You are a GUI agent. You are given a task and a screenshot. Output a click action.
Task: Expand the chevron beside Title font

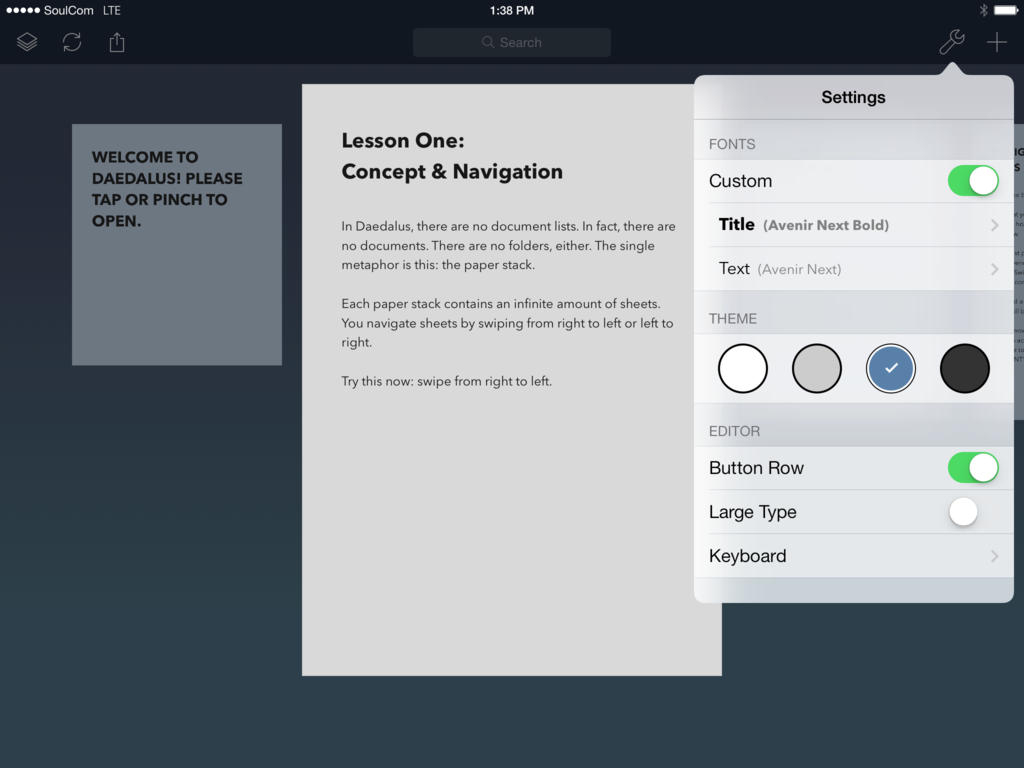[995, 225]
